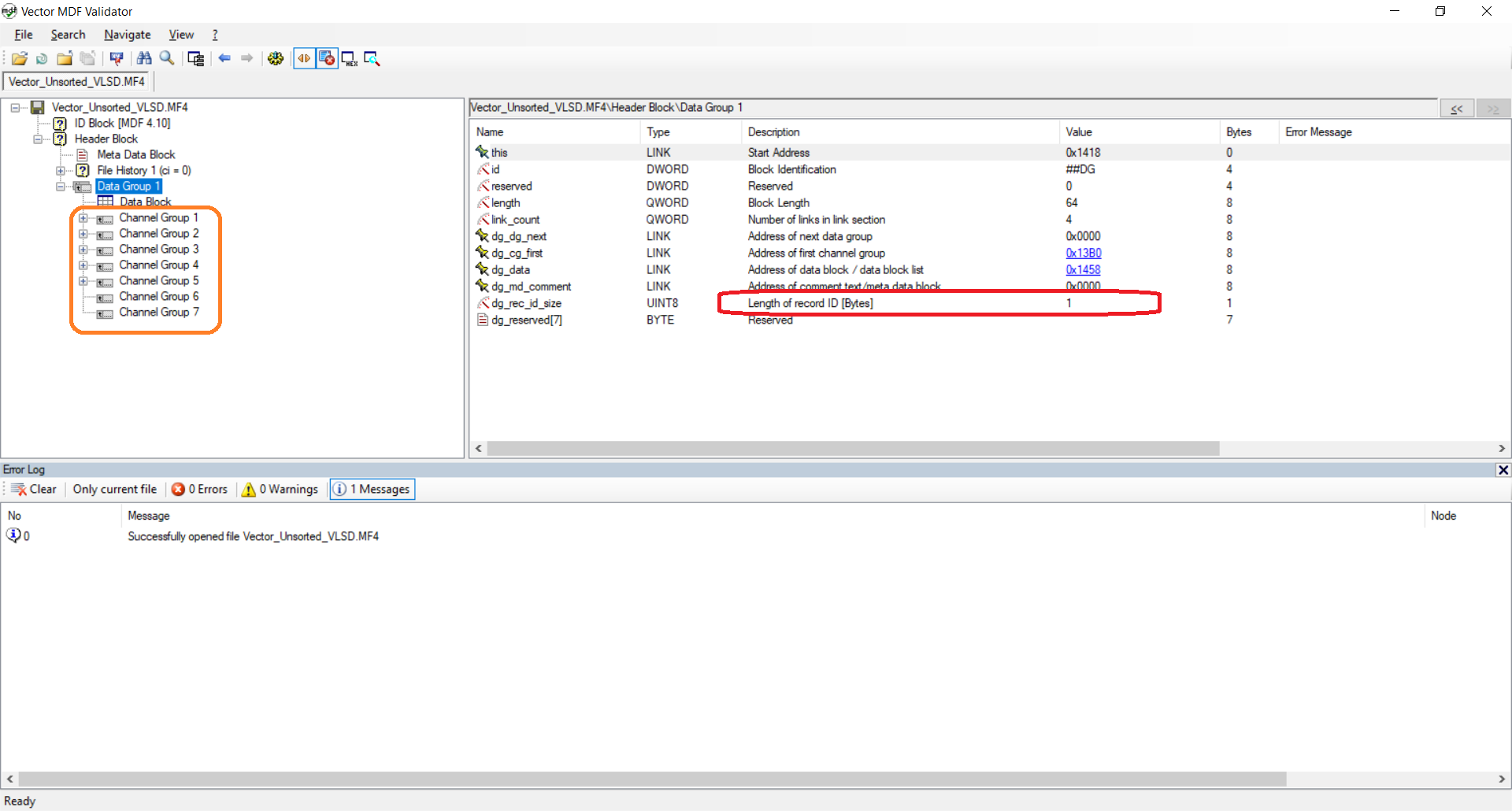The width and height of the screenshot is (1512, 811).
Task: Follow the 0x13B0 dg_cg_first link
Action: (x=1084, y=253)
